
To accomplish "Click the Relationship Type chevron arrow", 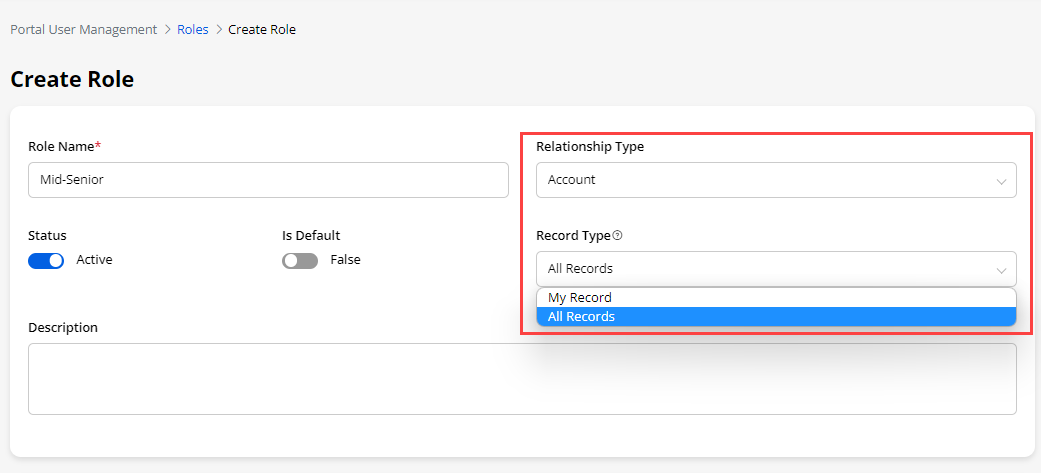I will point(1001,181).
